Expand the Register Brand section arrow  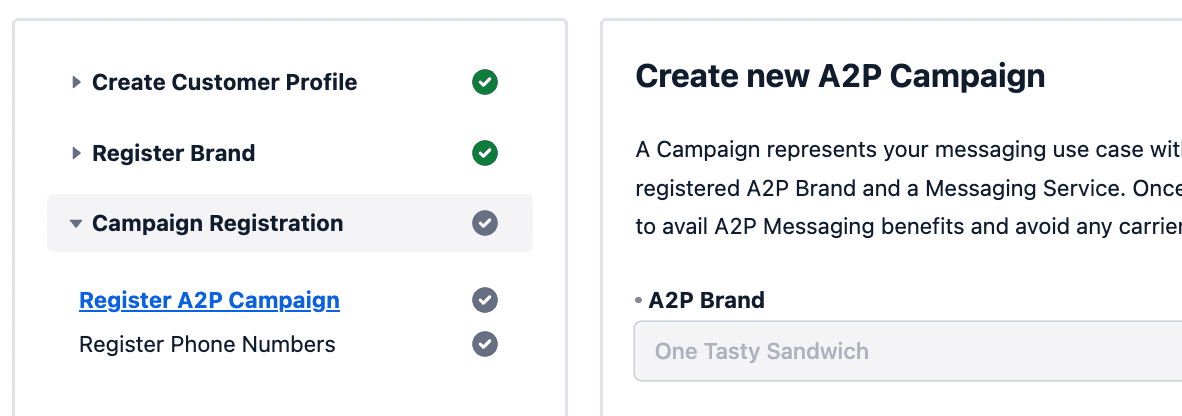coord(76,154)
